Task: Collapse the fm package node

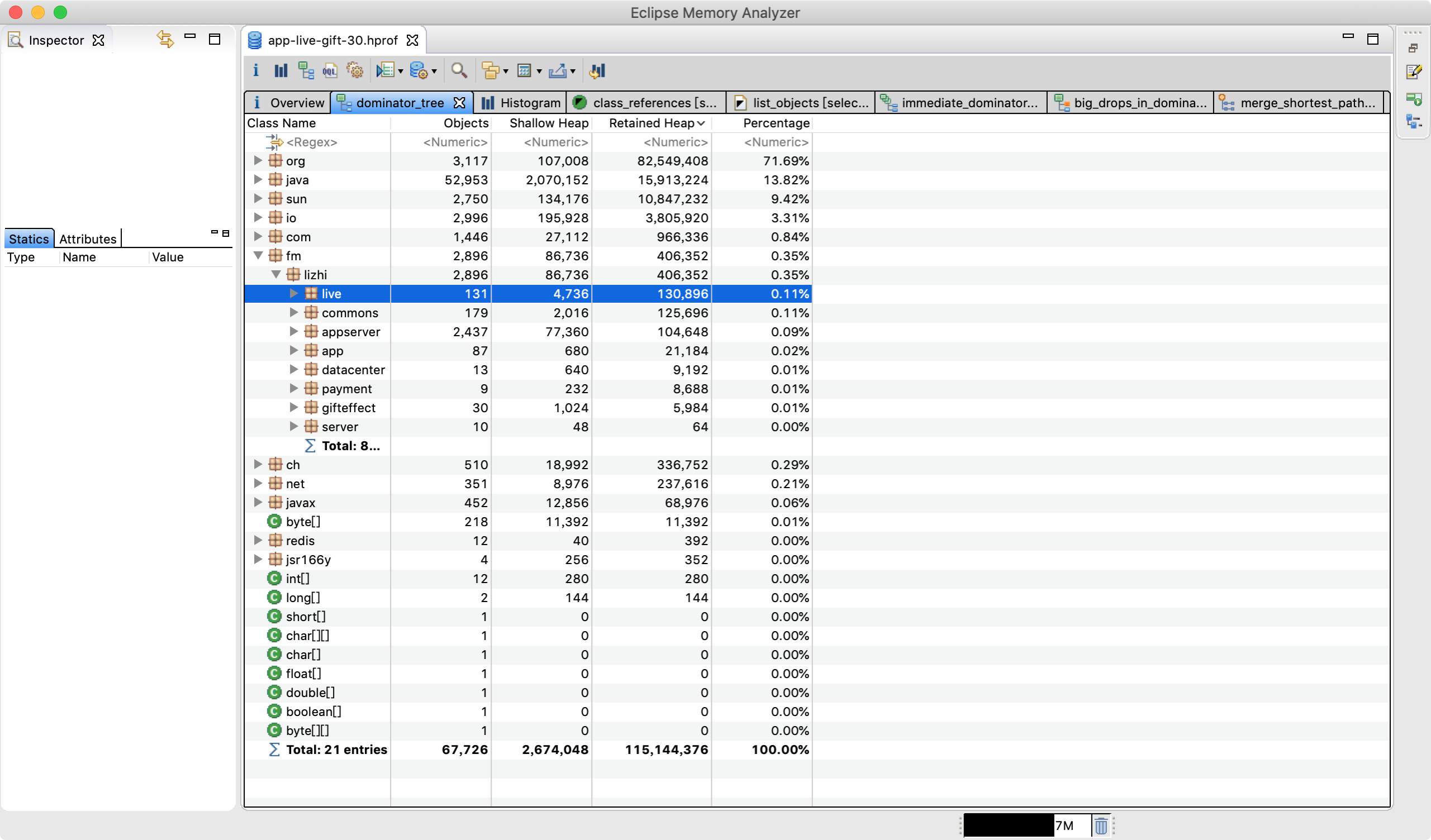Action: click(258, 255)
